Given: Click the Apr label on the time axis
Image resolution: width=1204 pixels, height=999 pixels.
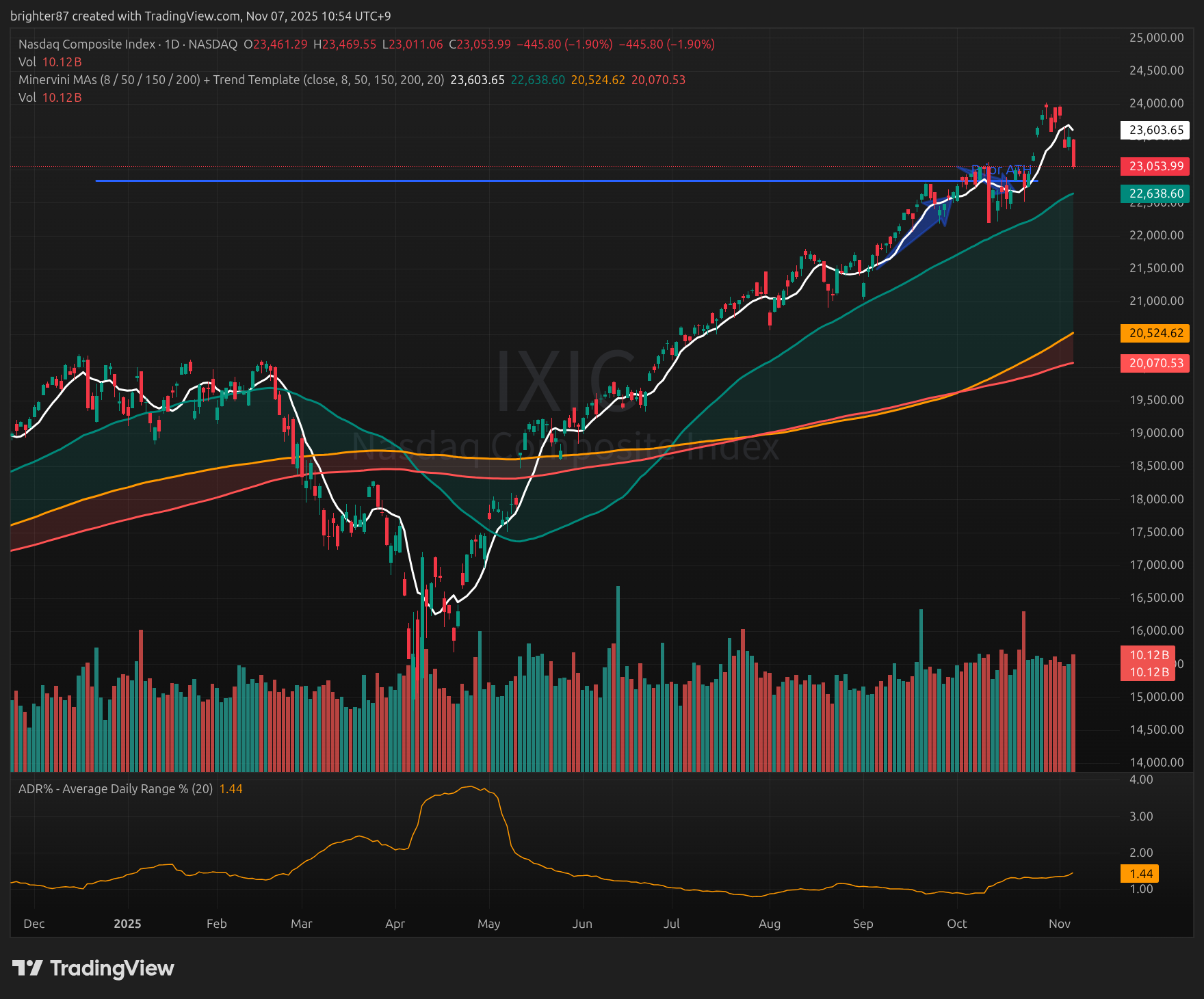Looking at the screenshot, I should (x=395, y=924).
